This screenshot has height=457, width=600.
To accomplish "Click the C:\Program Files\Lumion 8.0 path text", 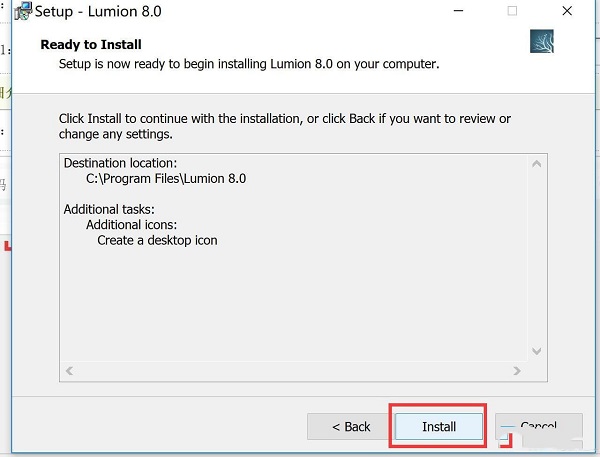I will [x=166, y=179].
